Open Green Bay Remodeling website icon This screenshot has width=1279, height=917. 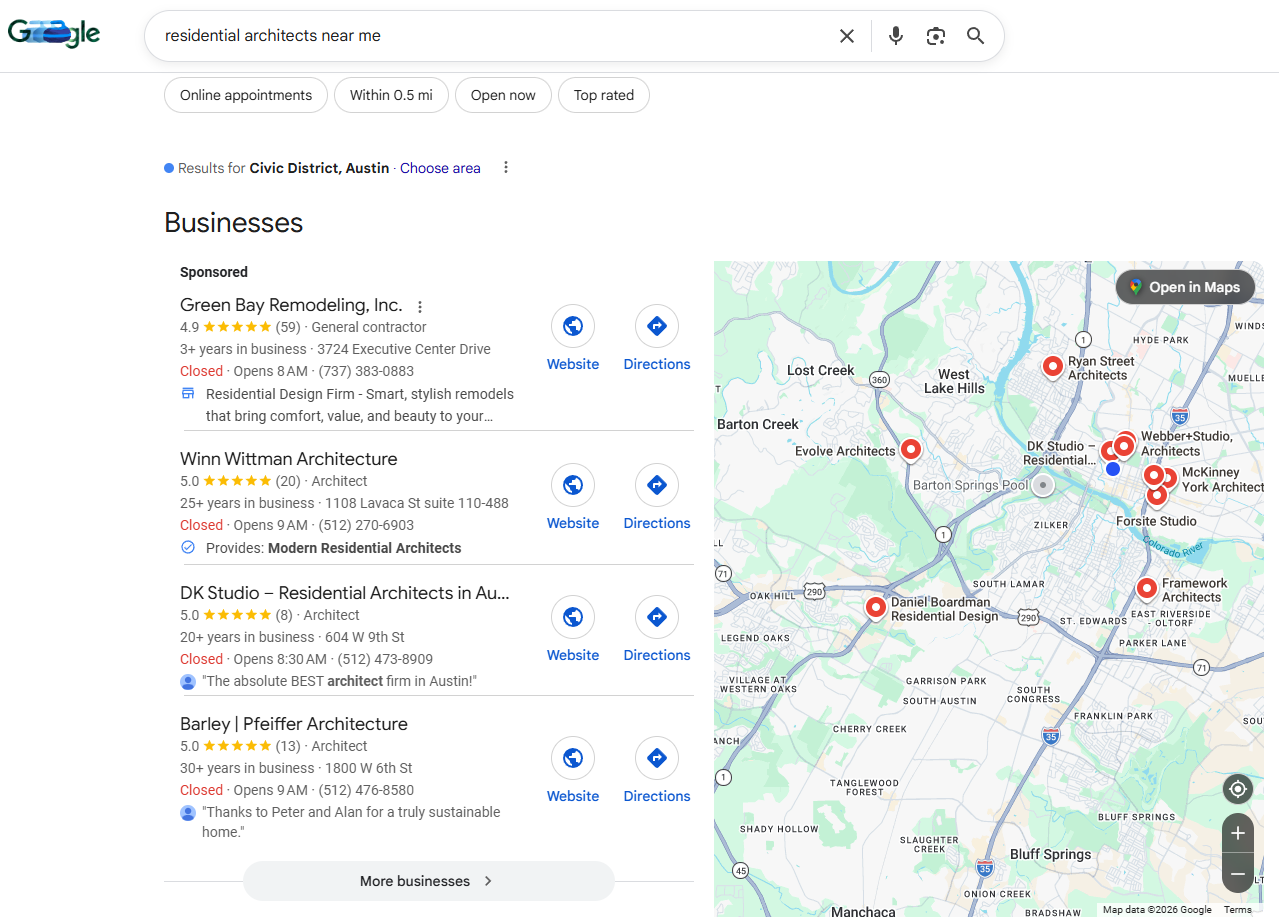pyautogui.click(x=573, y=326)
